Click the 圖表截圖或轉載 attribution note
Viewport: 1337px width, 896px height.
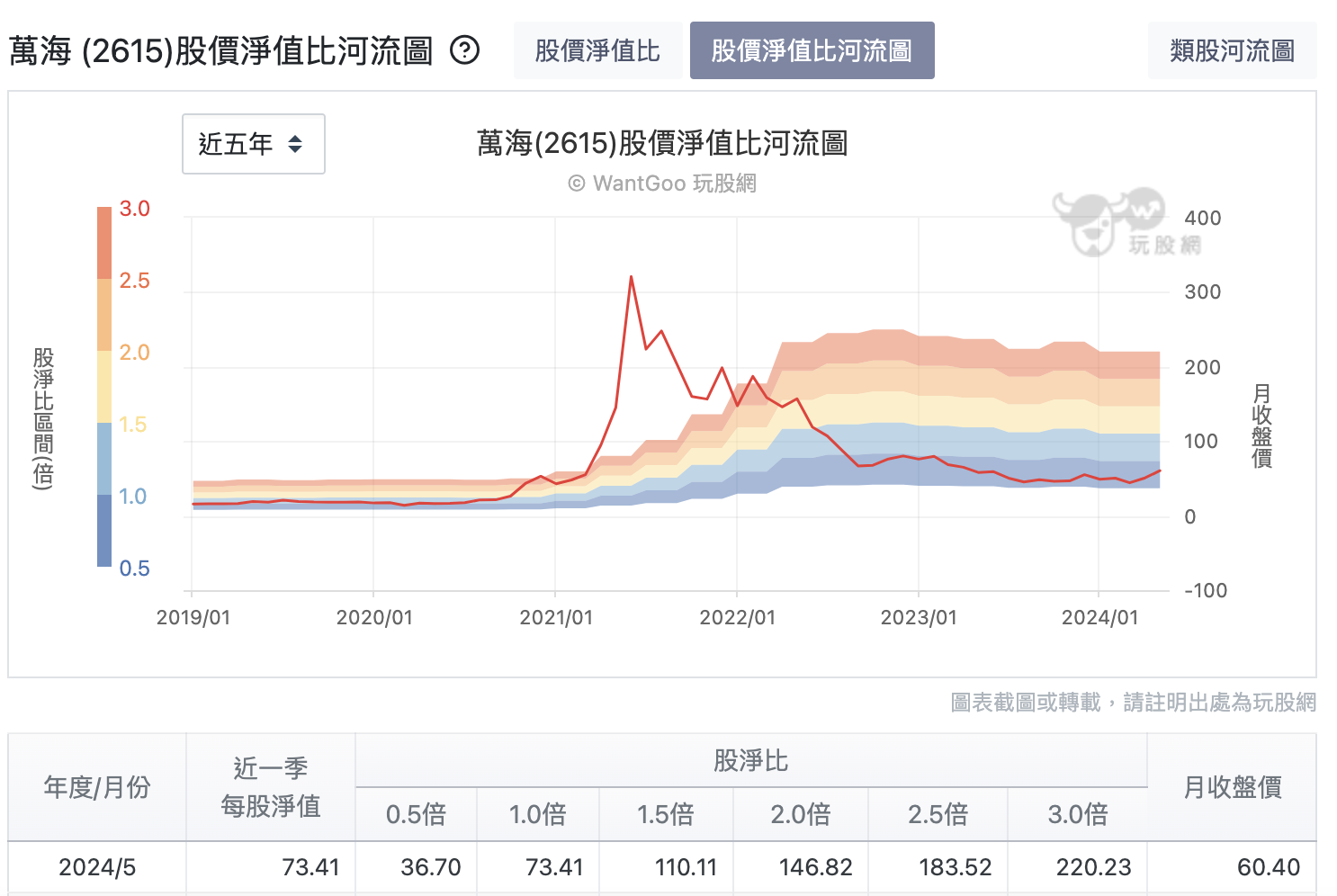(1134, 703)
